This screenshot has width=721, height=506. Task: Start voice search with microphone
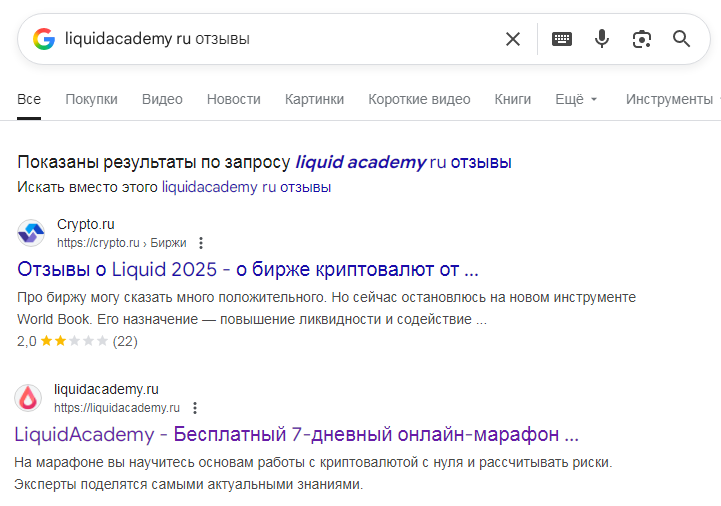coord(601,39)
